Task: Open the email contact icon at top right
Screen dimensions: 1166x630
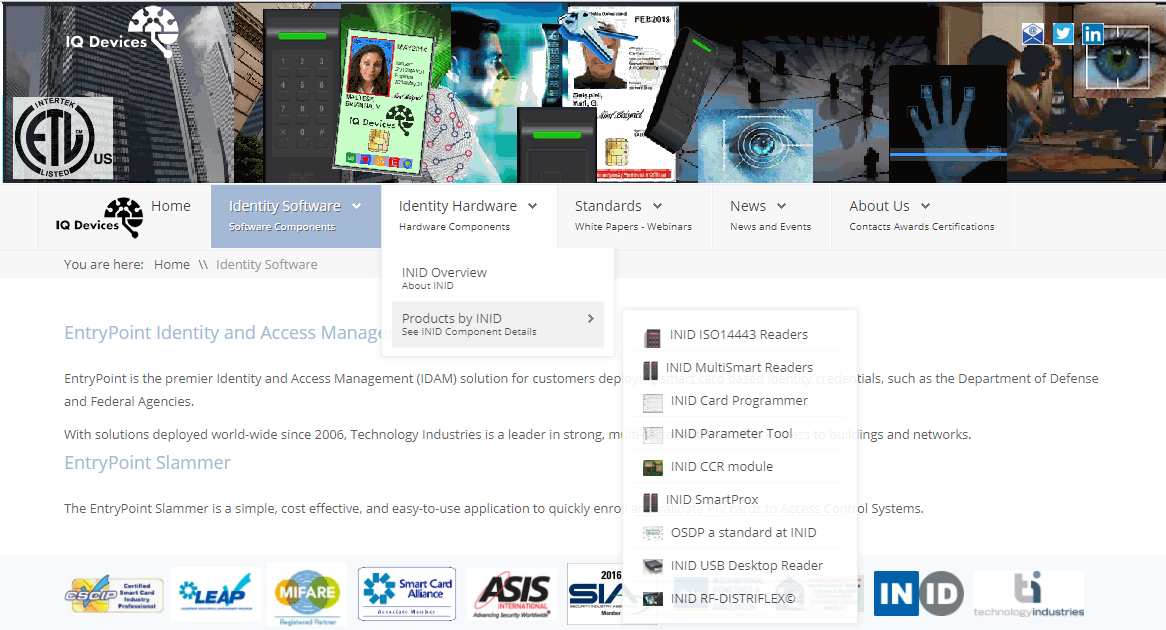Action: click(1032, 33)
